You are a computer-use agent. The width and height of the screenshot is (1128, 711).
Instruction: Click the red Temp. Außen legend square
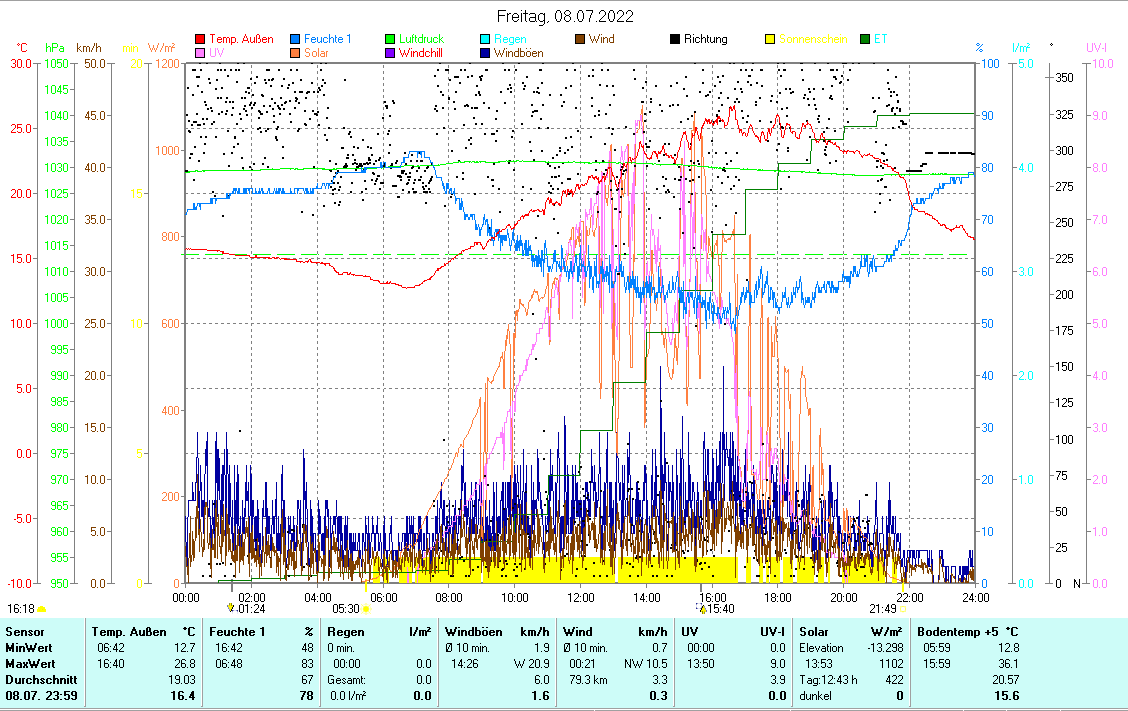tap(200, 39)
